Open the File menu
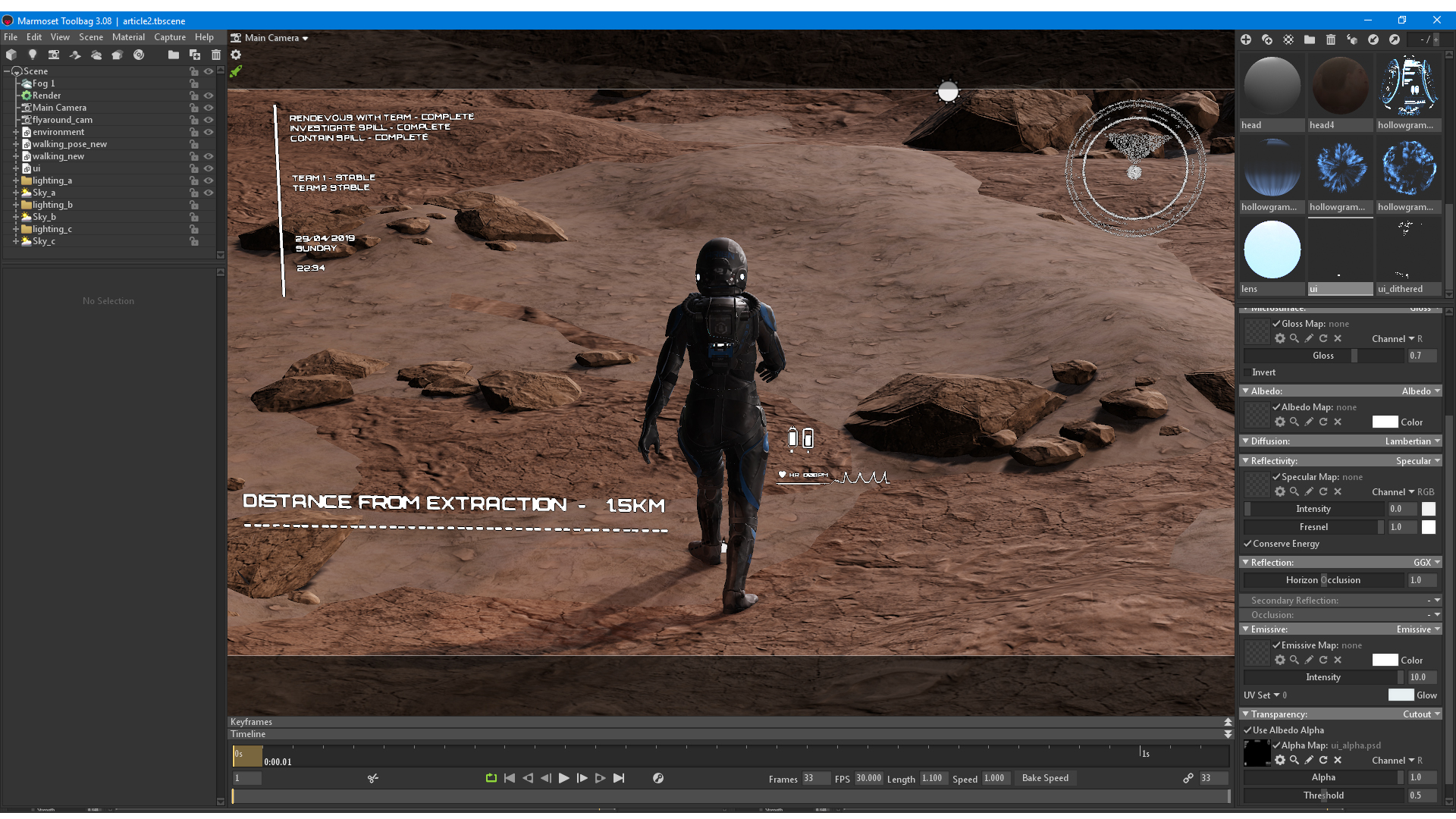Screen dimensions: 1456x819 tap(11, 37)
